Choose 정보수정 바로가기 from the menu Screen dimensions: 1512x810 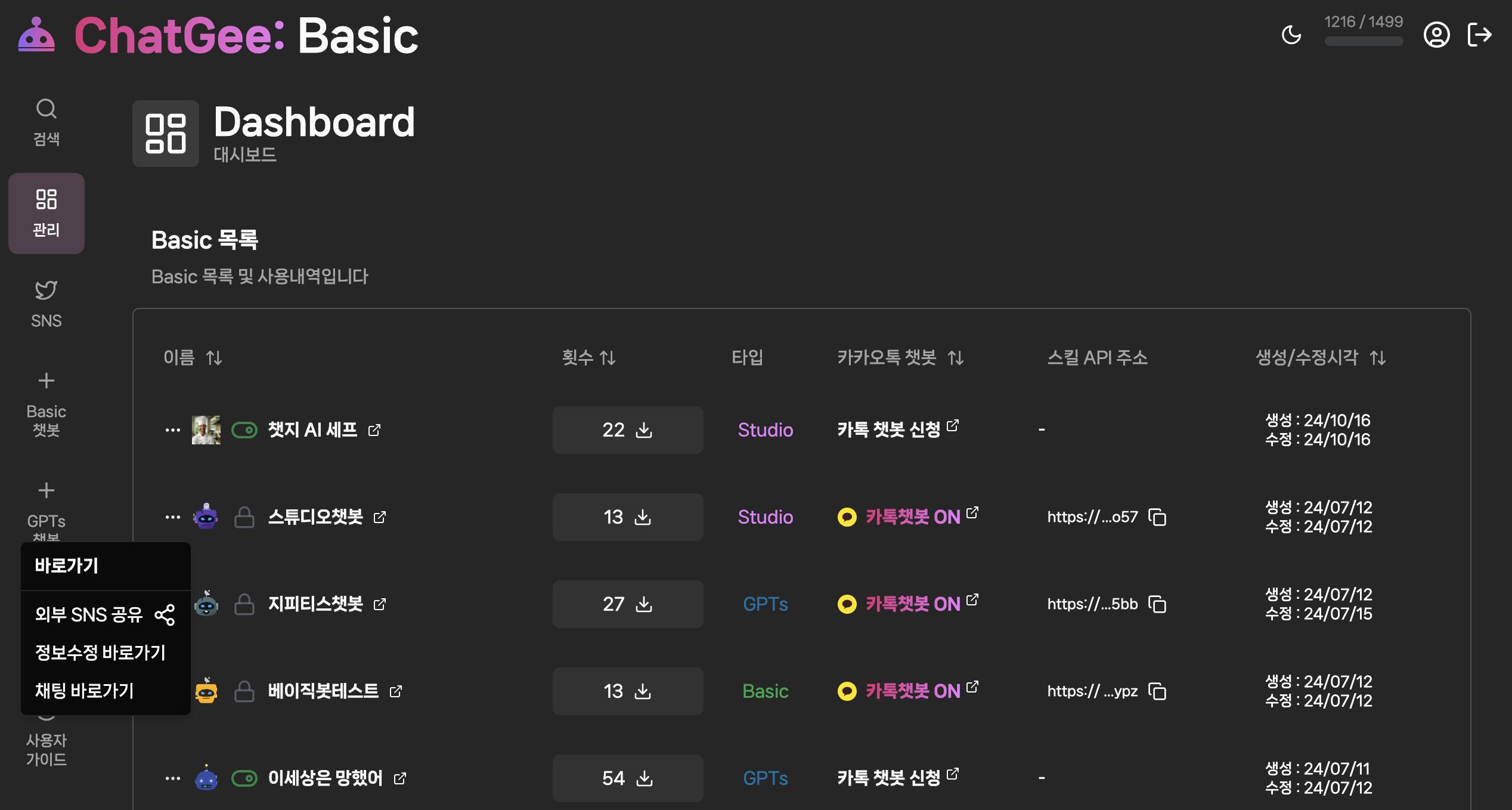[x=100, y=653]
